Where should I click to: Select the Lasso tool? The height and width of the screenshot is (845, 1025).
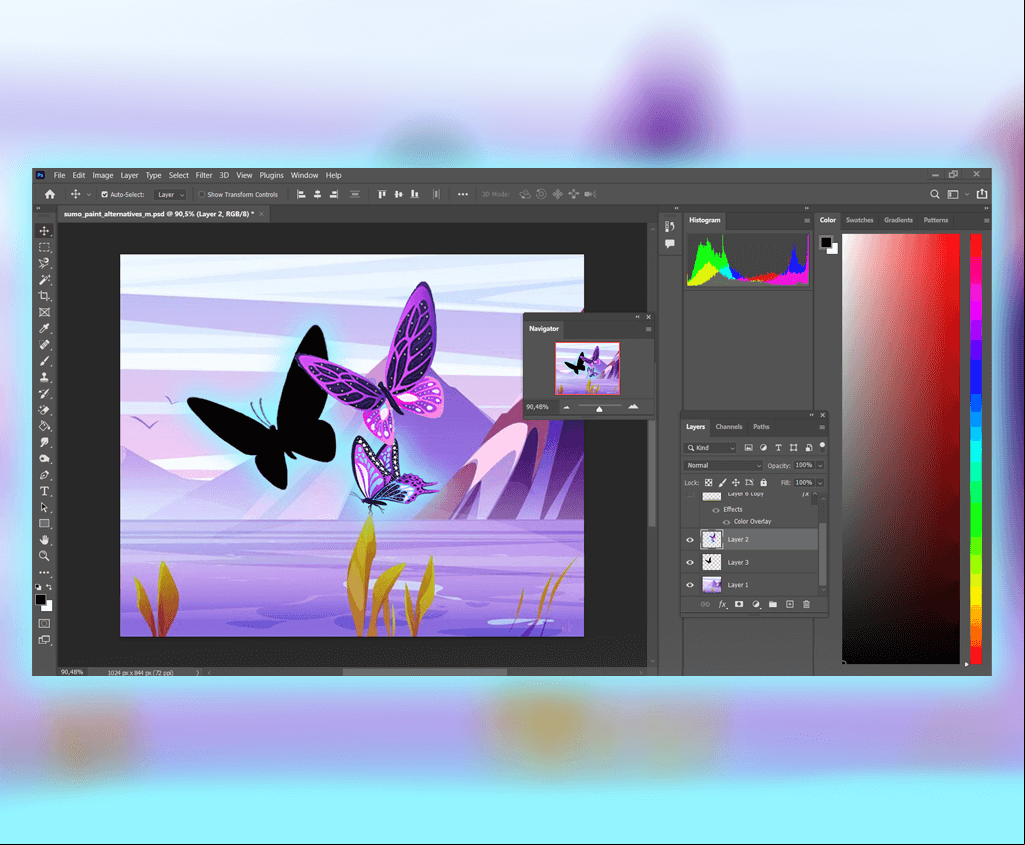coord(44,263)
